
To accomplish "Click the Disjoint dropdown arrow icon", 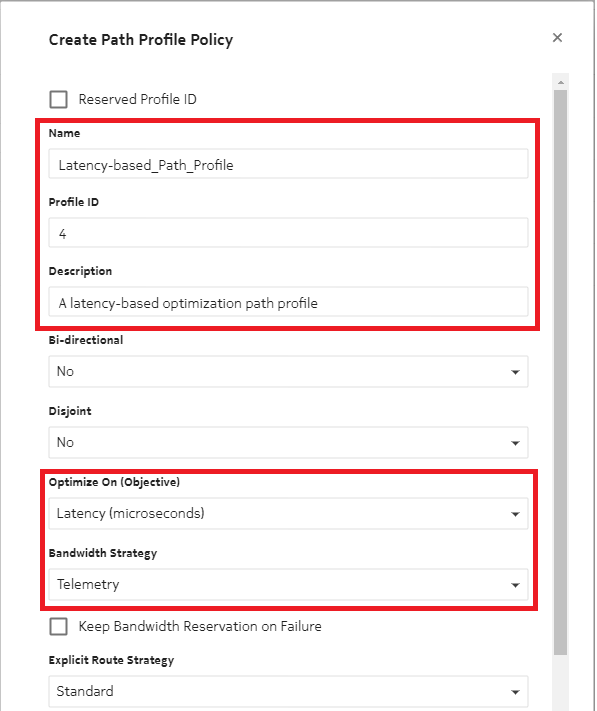I will click(x=515, y=443).
